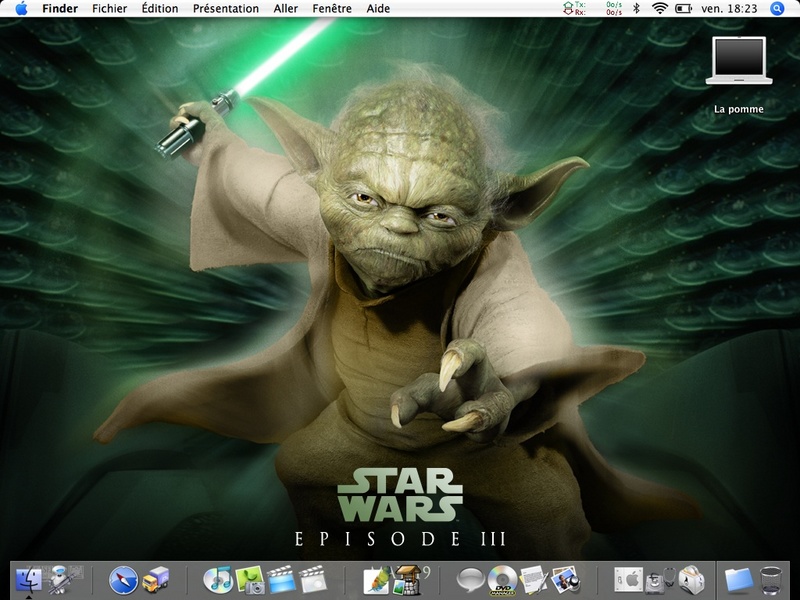Open the Aide menu
This screenshot has height=600, width=800.
(378, 9)
